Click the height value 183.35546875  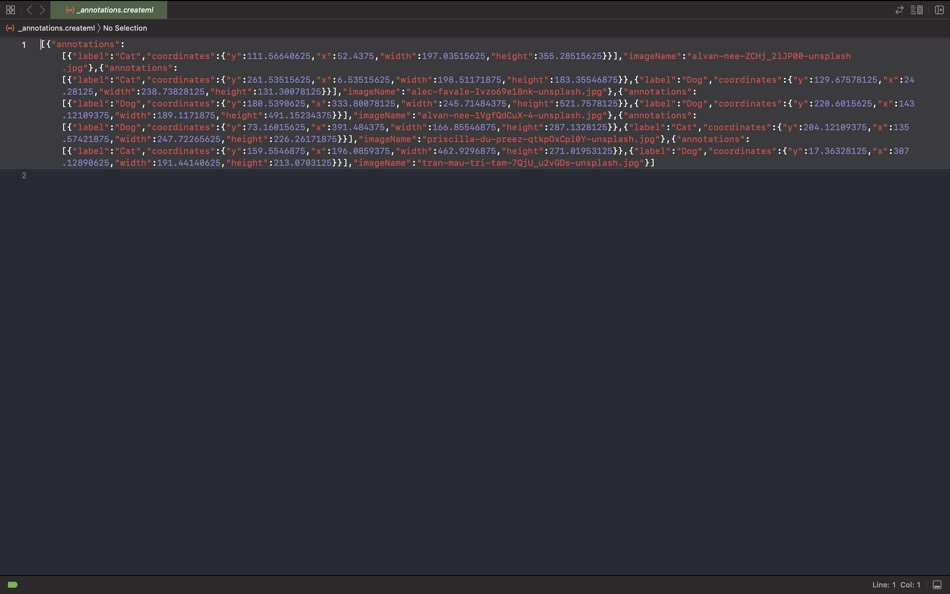coord(586,80)
